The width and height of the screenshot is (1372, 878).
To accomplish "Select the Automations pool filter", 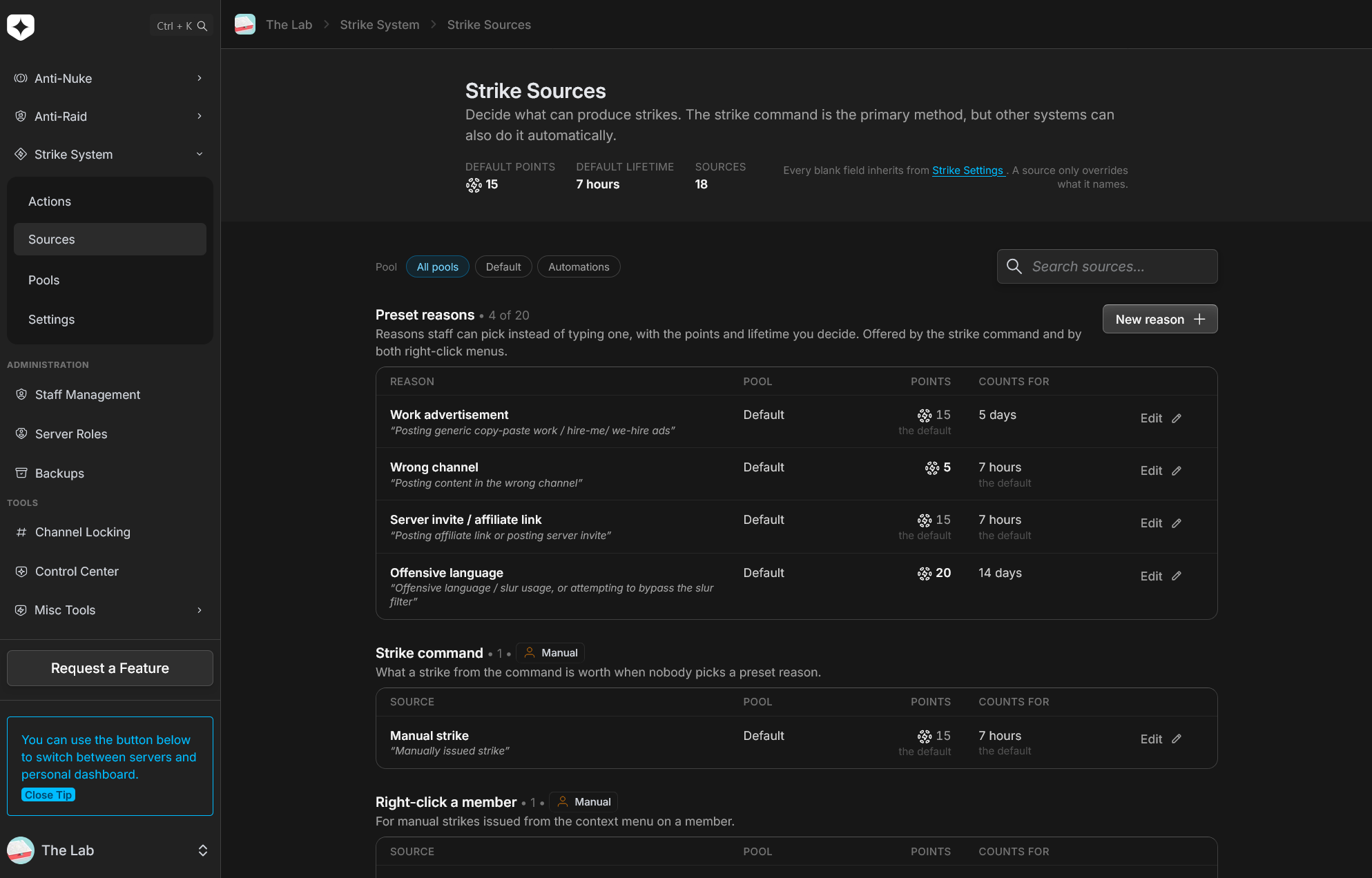I will pyautogui.click(x=579, y=266).
